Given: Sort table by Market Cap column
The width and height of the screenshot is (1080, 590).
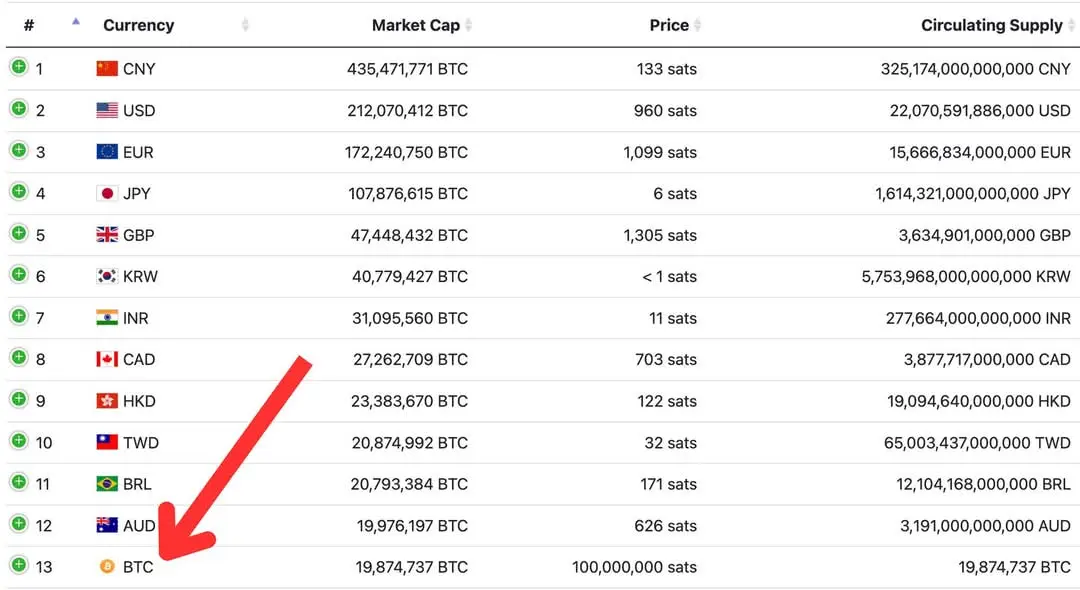Looking at the screenshot, I should pos(415,25).
